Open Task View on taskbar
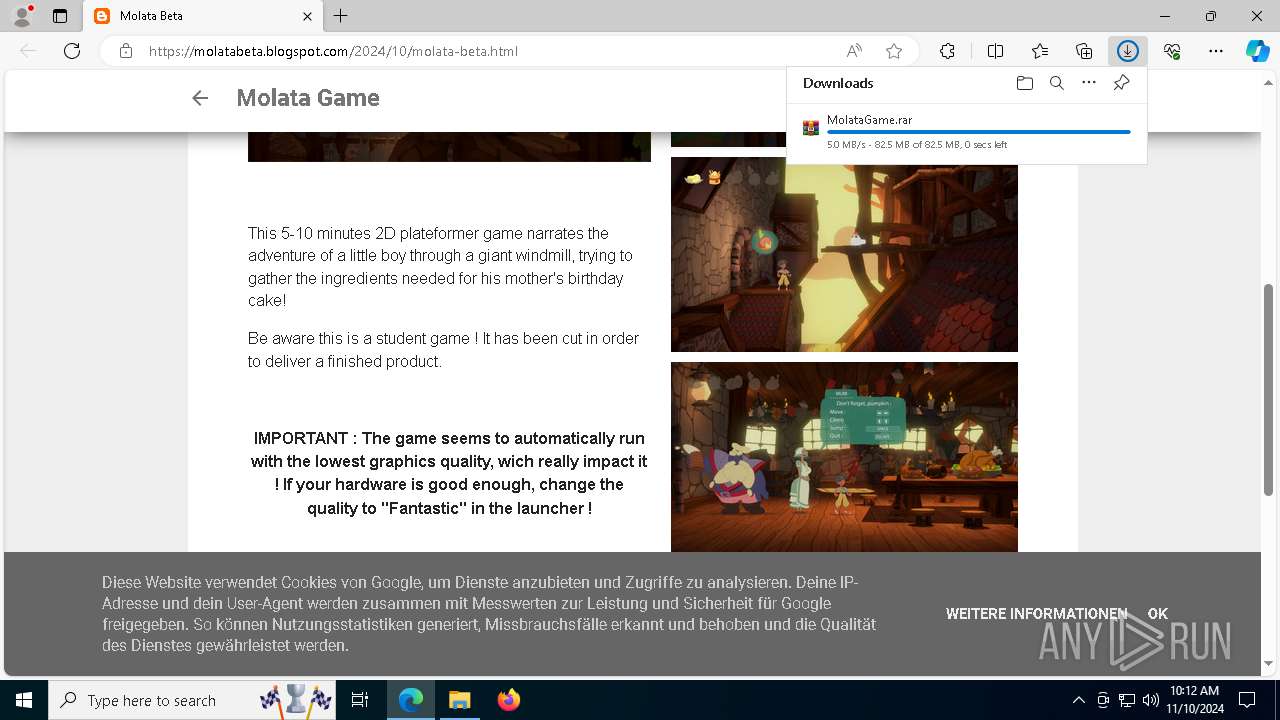The height and width of the screenshot is (720, 1280). pyautogui.click(x=360, y=700)
